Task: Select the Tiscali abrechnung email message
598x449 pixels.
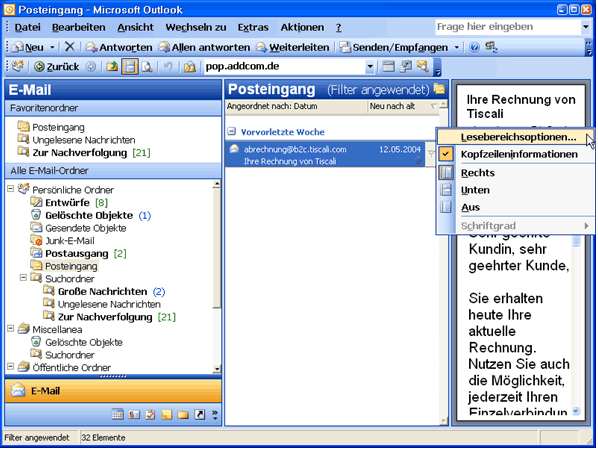Action: pos(325,155)
